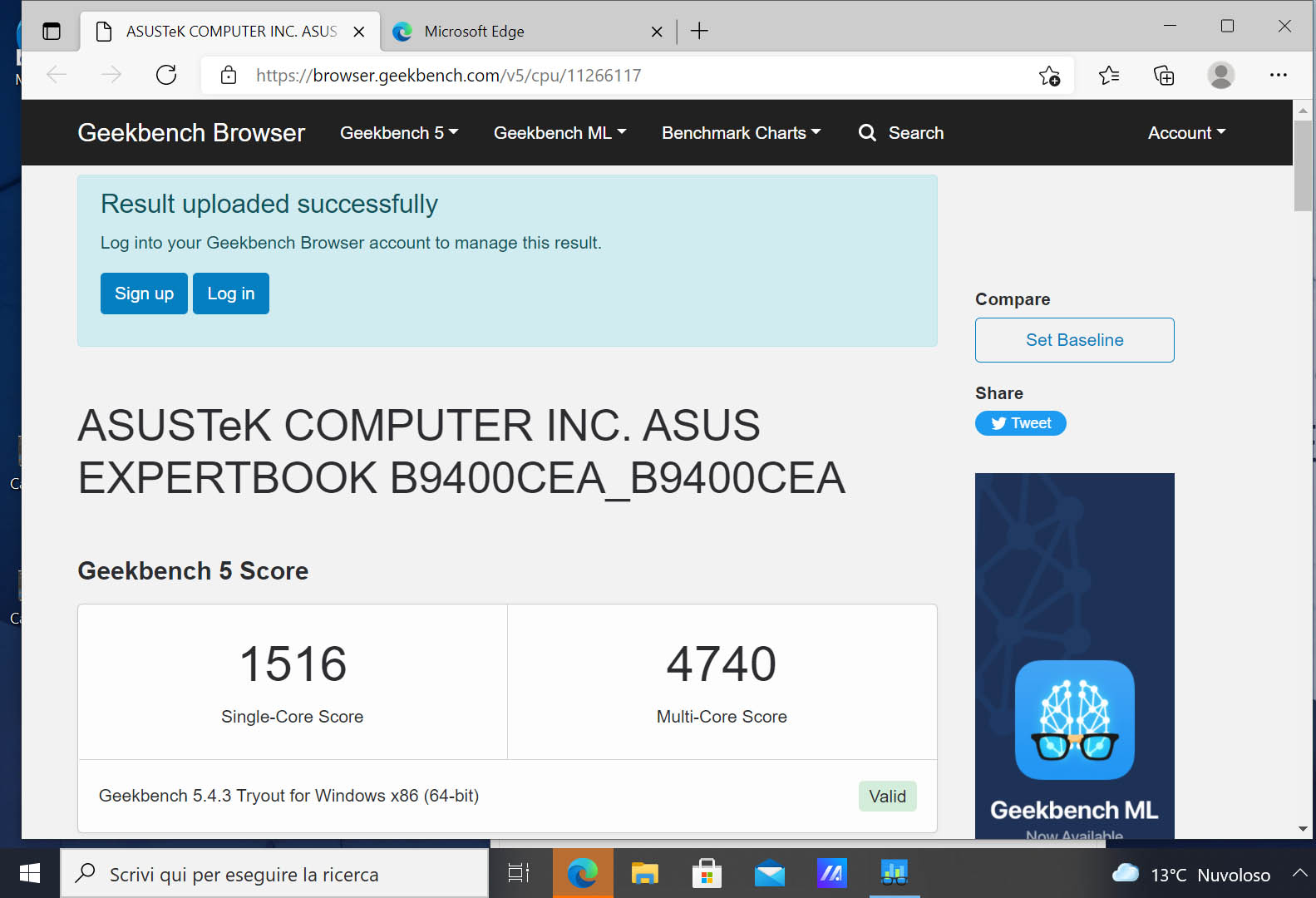Go to the Geekbench Browser home
Viewport: 1316px width, 898px height.
191,133
